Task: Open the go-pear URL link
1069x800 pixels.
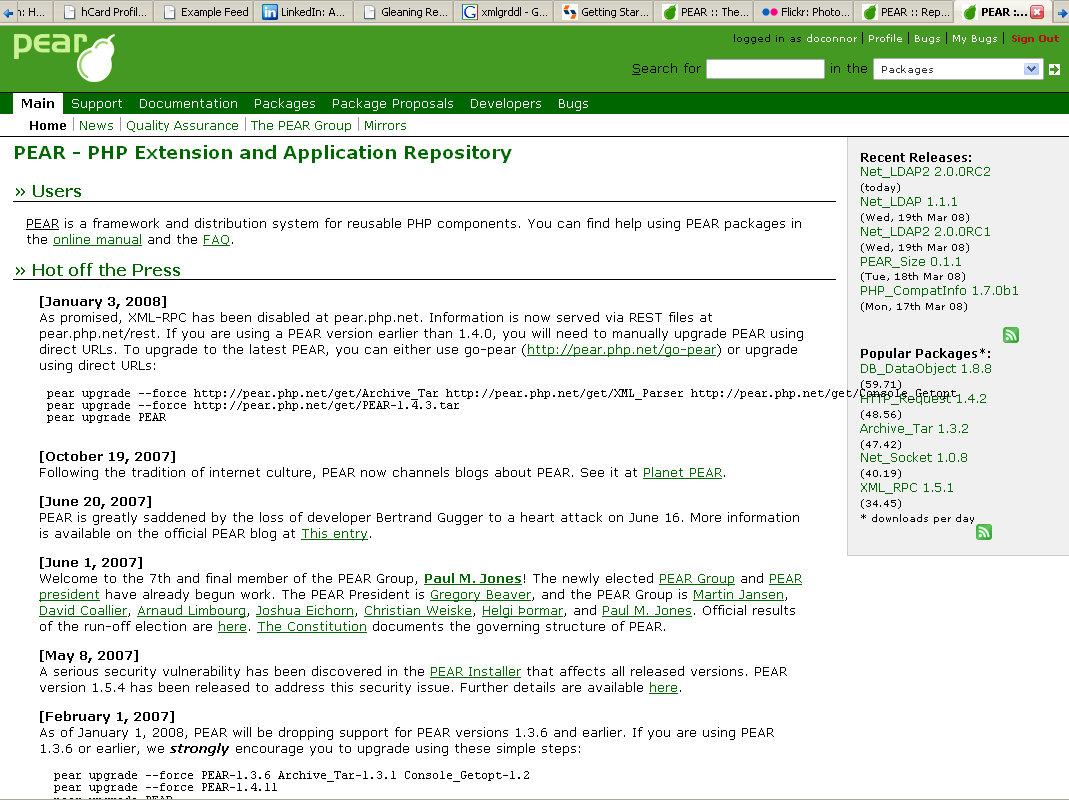Action: pyautogui.click(x=621, y=350)
